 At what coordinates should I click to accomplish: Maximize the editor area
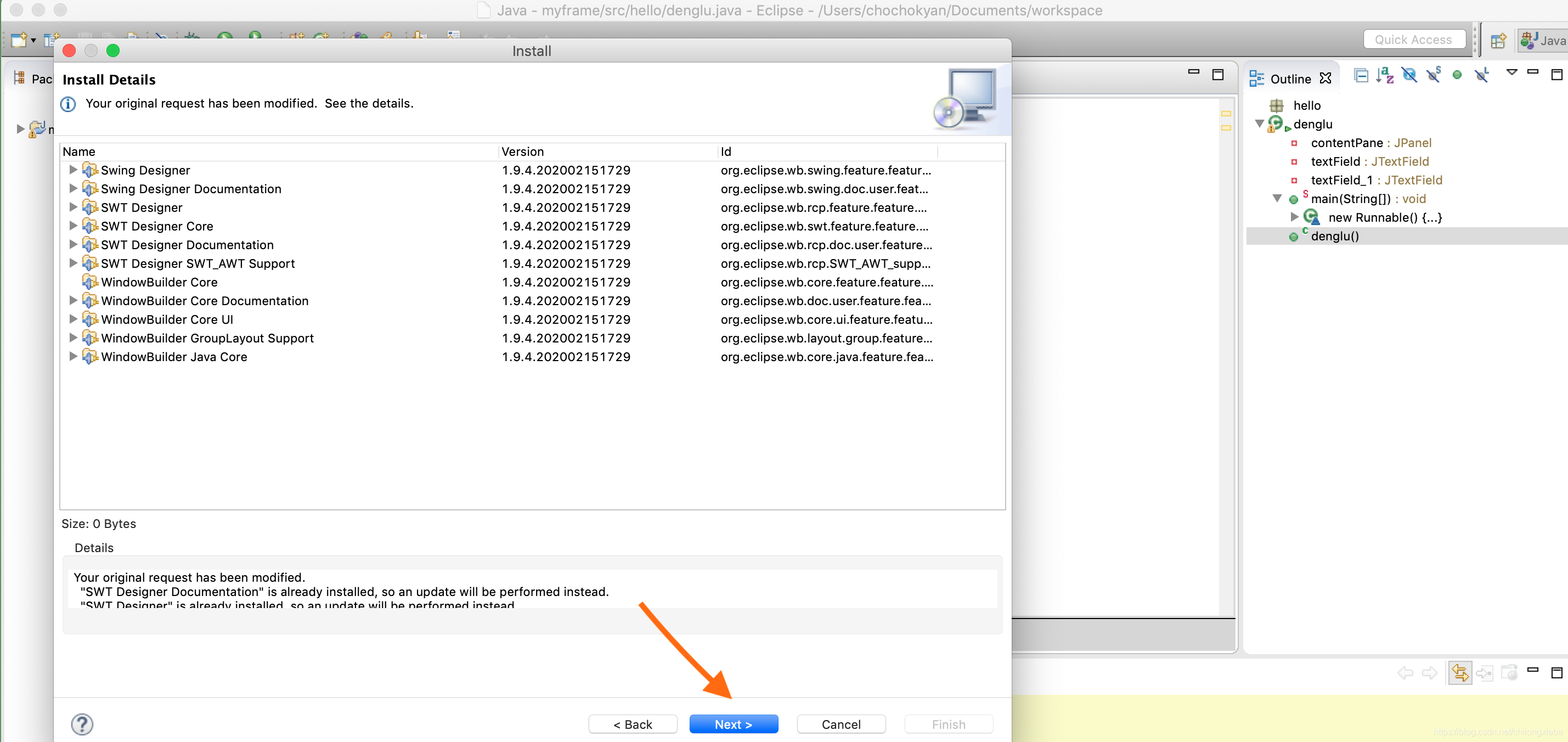tap(1217, 75)
